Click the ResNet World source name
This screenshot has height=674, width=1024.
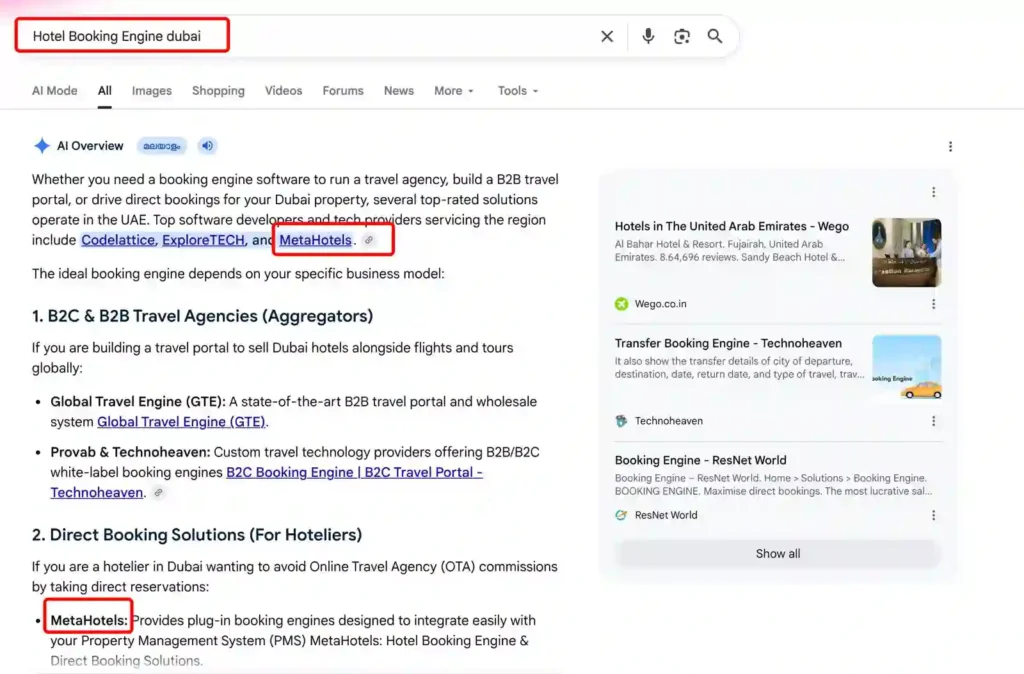pos(665,515)
